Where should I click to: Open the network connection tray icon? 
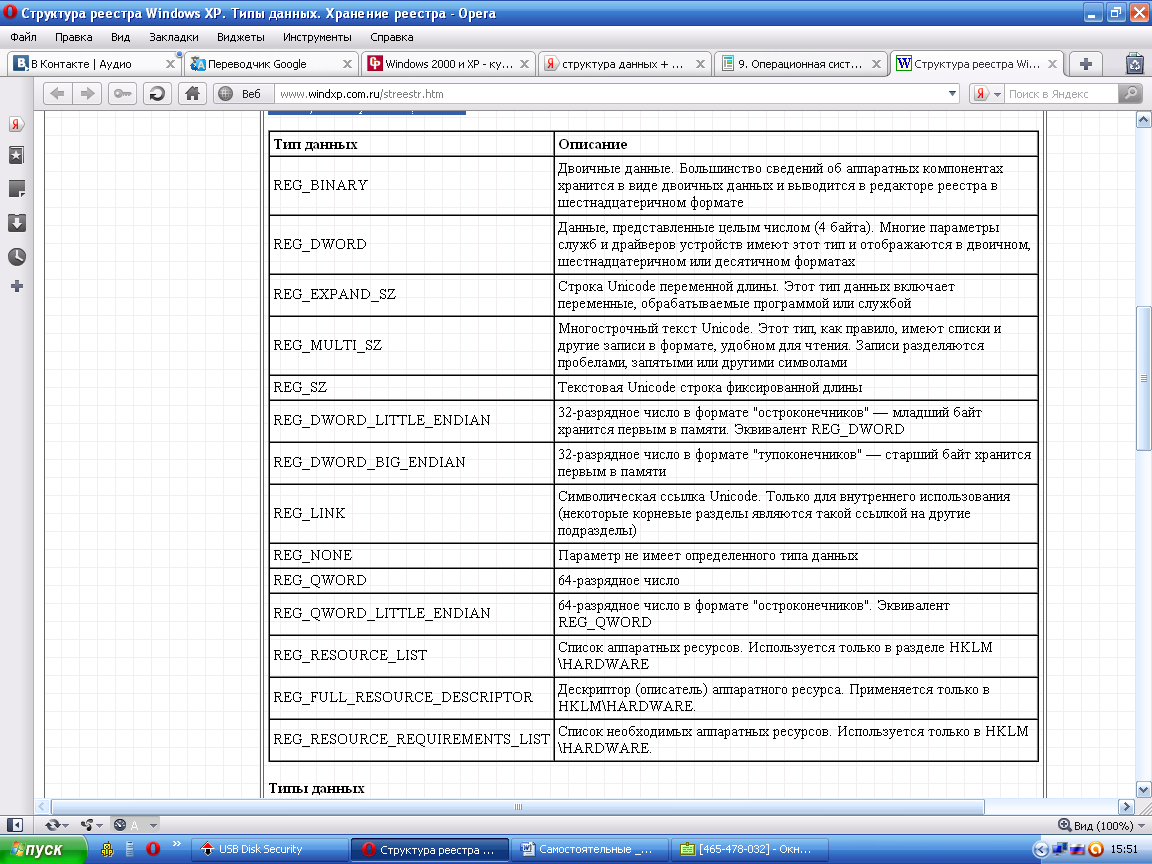tap(1059, 849)
